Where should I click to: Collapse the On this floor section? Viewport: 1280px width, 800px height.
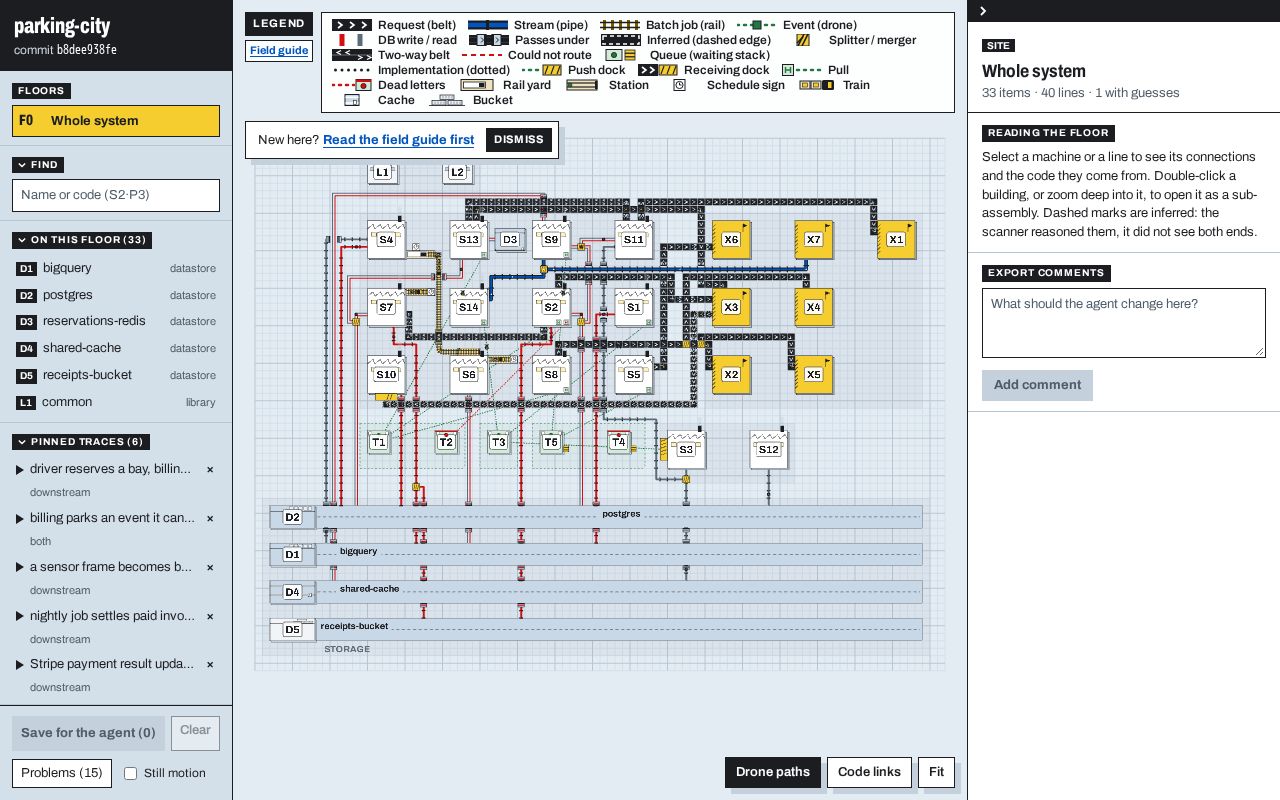pos(82,240)
